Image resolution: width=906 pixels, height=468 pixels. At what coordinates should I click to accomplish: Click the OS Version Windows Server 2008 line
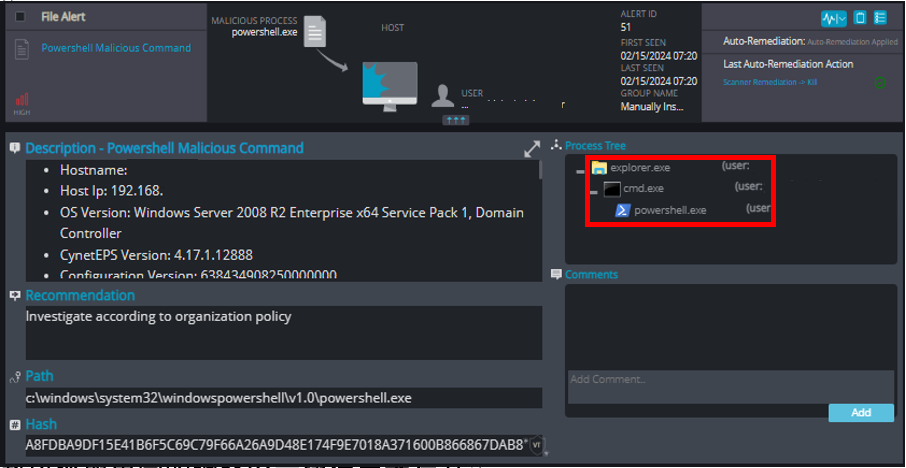(292, 223)
